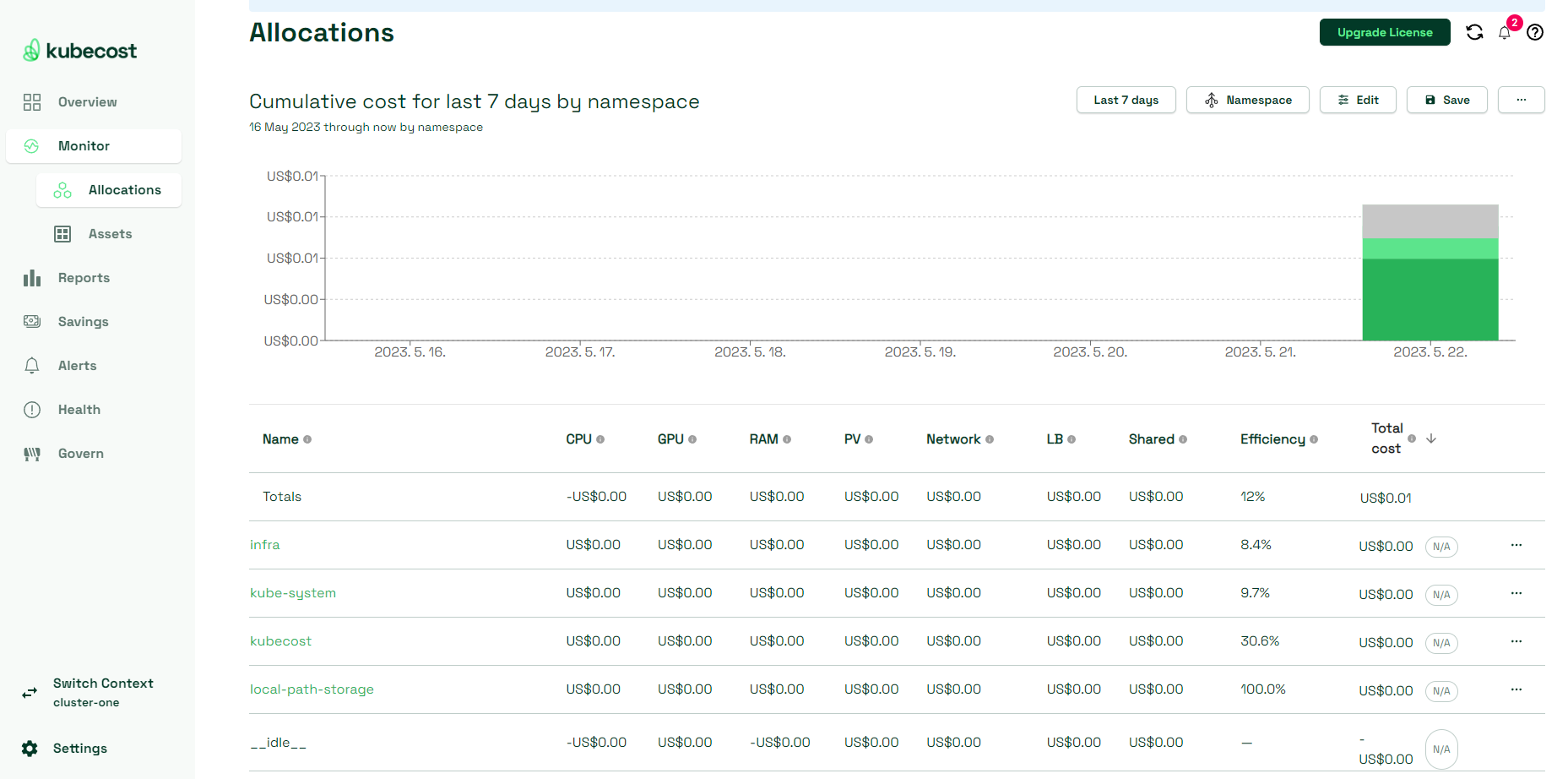Open row actions menu for local-path-storage
Viewport: 1568px width, 779px height.
coord(1516,689)
